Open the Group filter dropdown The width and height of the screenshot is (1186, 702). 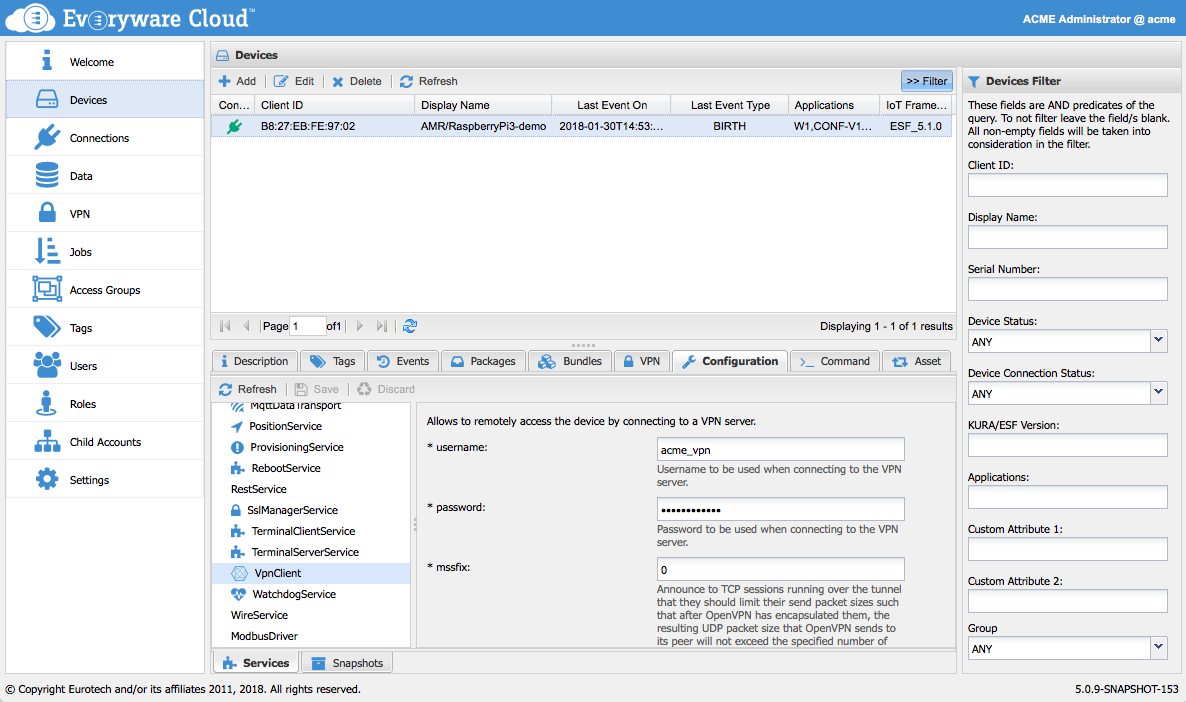pyautogui.click(x=1159, y=648)
